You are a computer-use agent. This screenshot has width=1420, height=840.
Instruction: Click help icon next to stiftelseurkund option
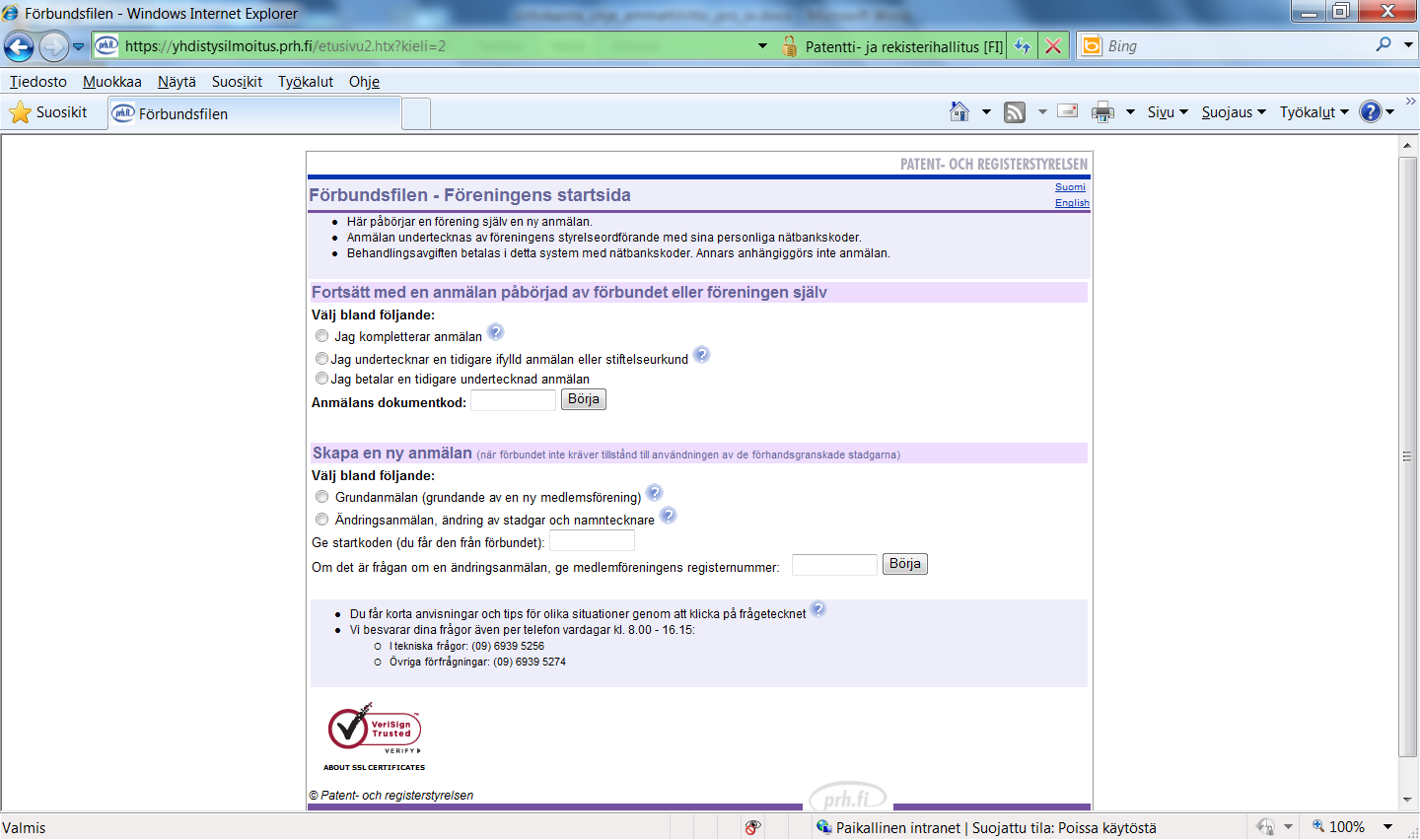tap(702, 355)
